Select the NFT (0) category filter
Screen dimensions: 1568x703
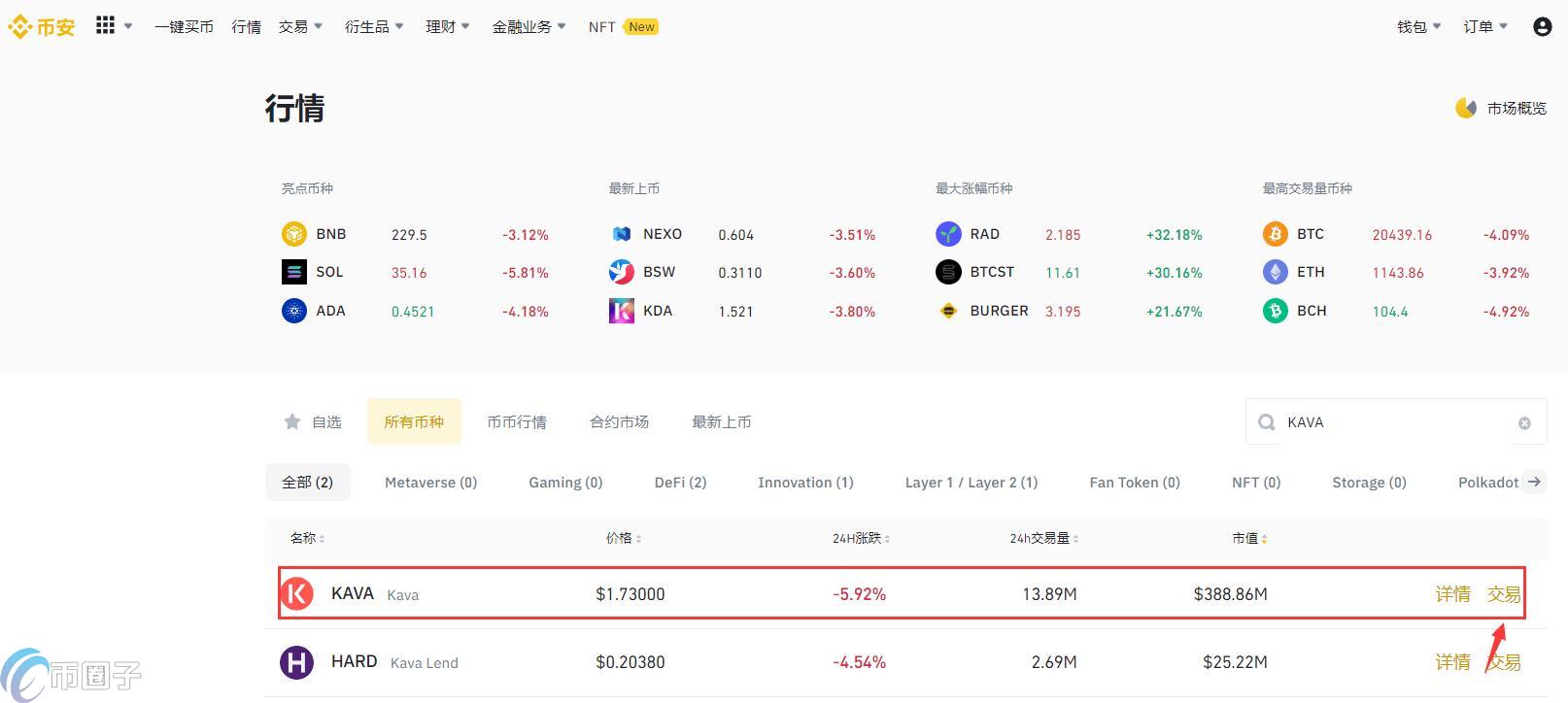pos(1256,482)
